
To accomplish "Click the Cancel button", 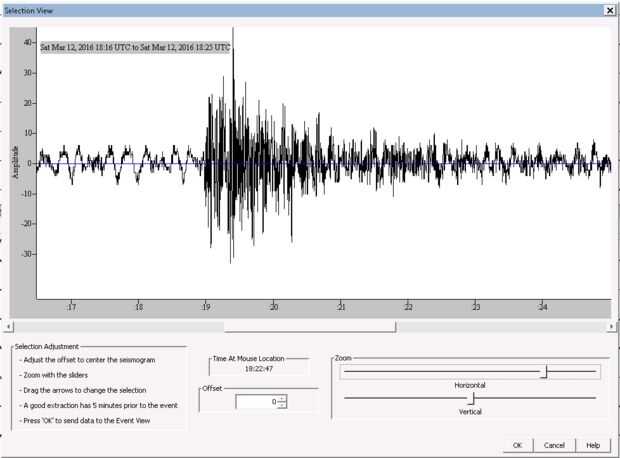I will tap(554, 445).
